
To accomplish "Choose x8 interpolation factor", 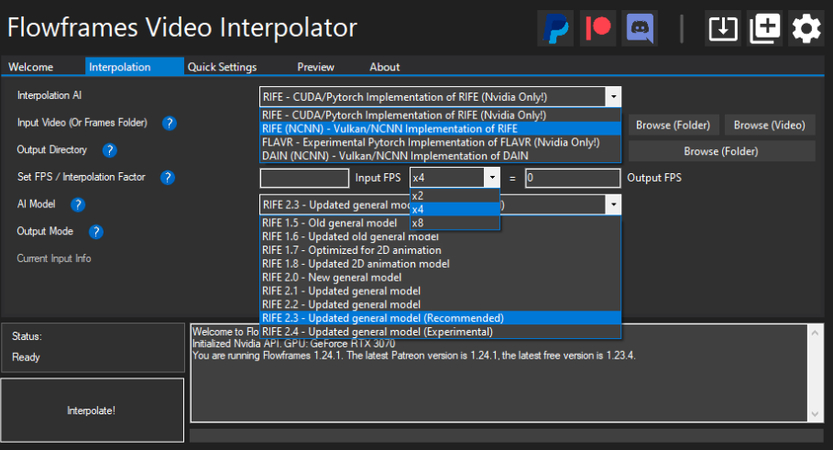I will 455,223.
